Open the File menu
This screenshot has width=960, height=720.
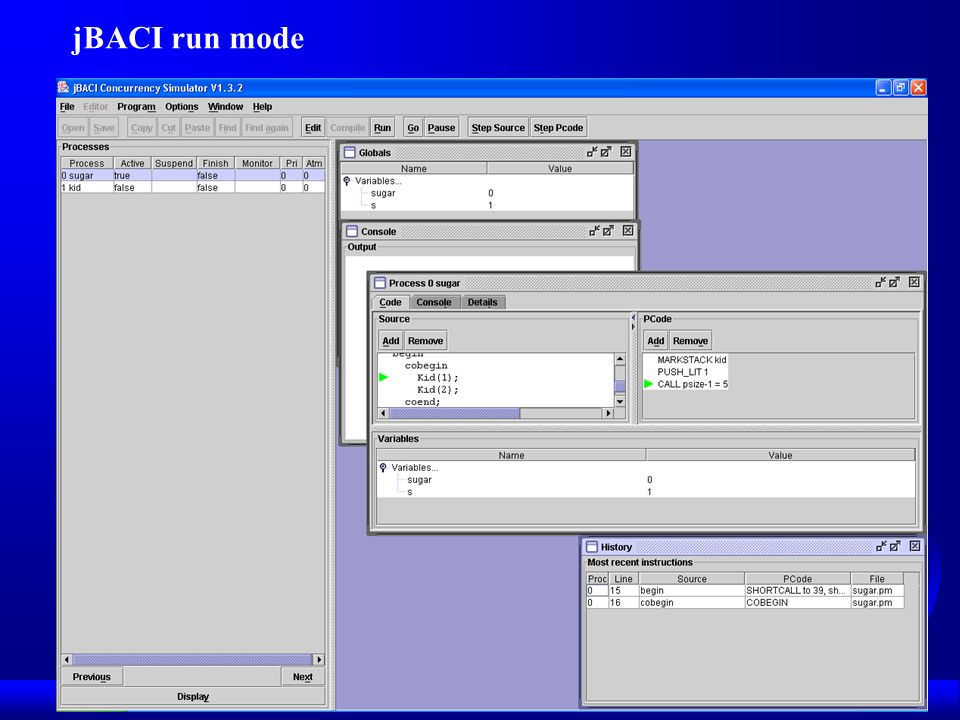coord(67,107)
